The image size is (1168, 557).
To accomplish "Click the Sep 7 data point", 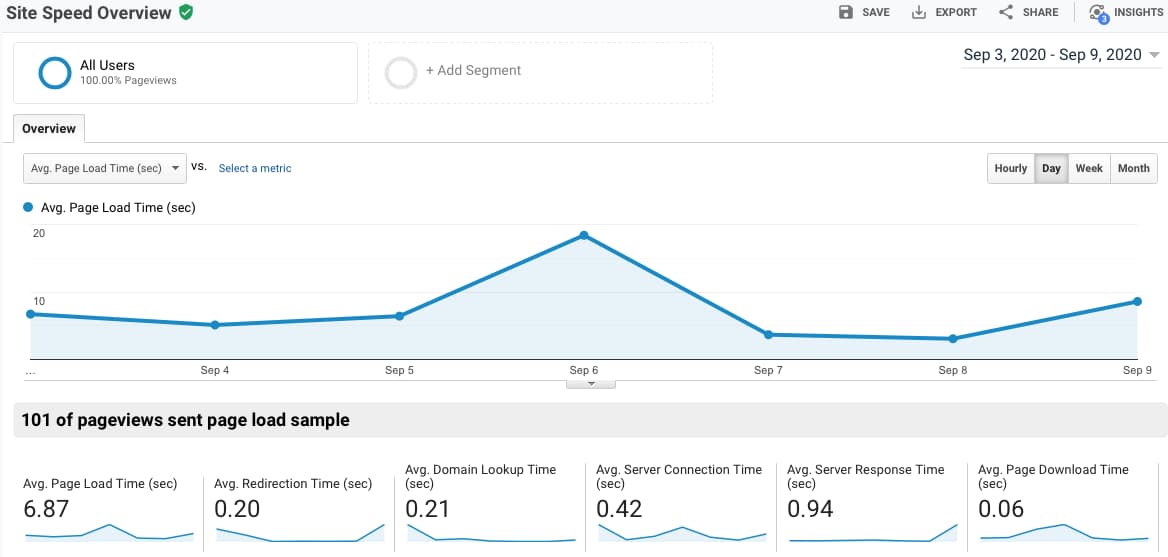I will (768, 334).
